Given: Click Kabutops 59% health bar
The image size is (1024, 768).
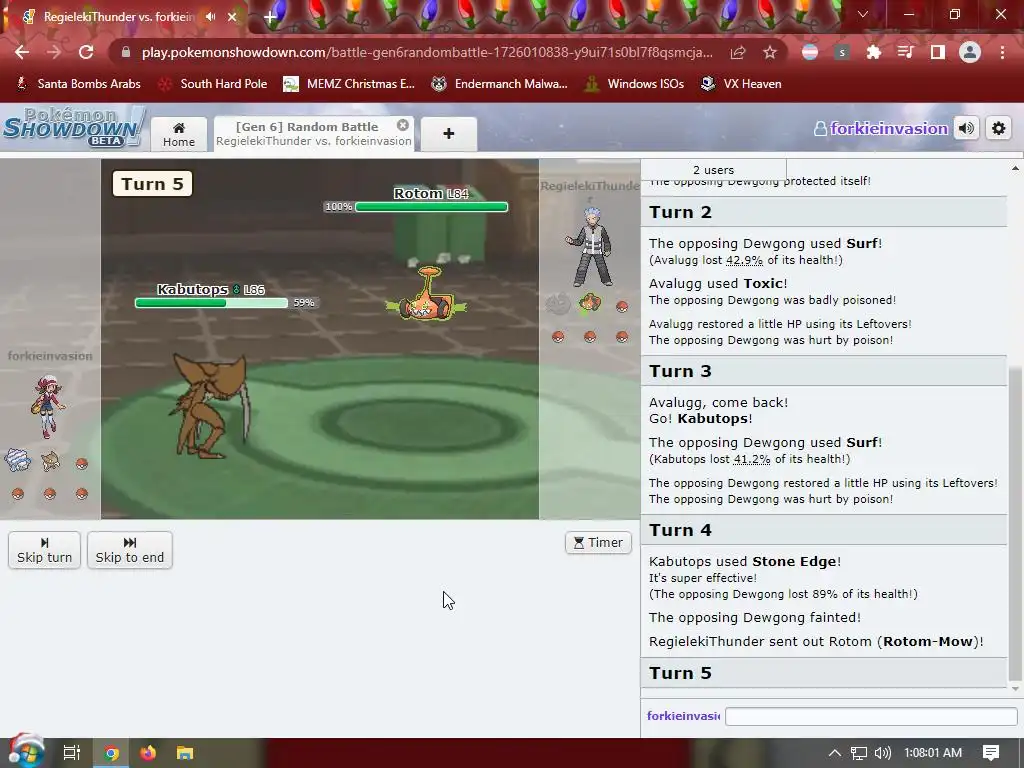Looking at the screenshot, I should pos(211,303).
